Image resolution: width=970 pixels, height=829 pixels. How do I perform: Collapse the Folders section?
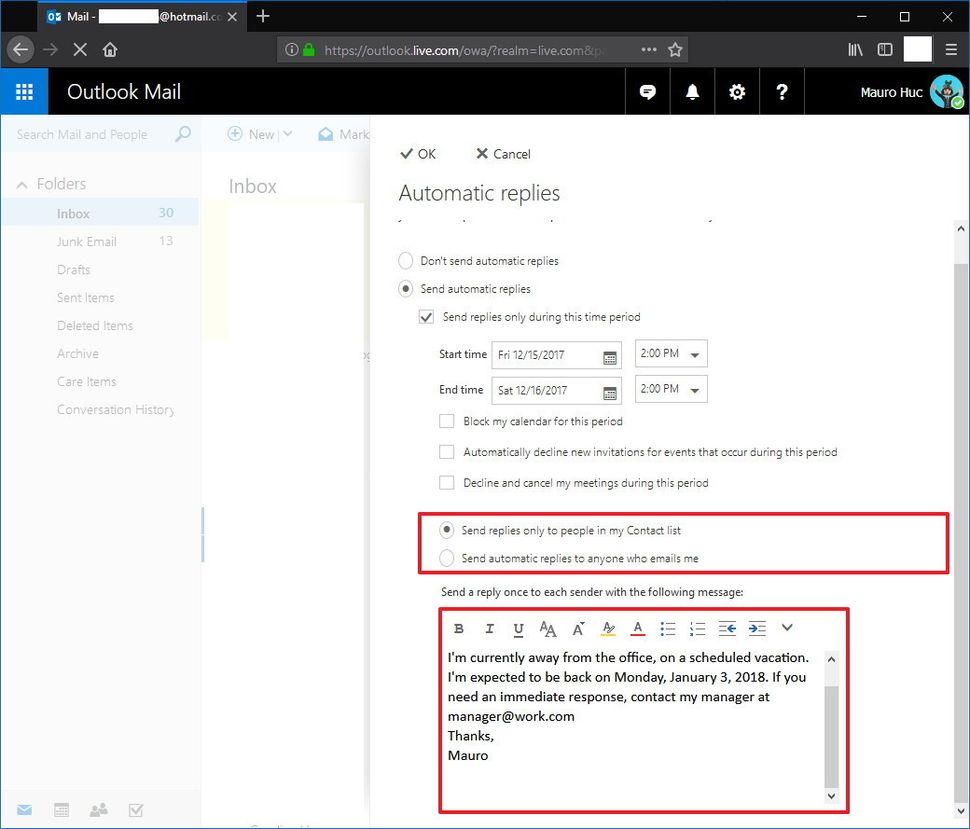coord(22,184)
